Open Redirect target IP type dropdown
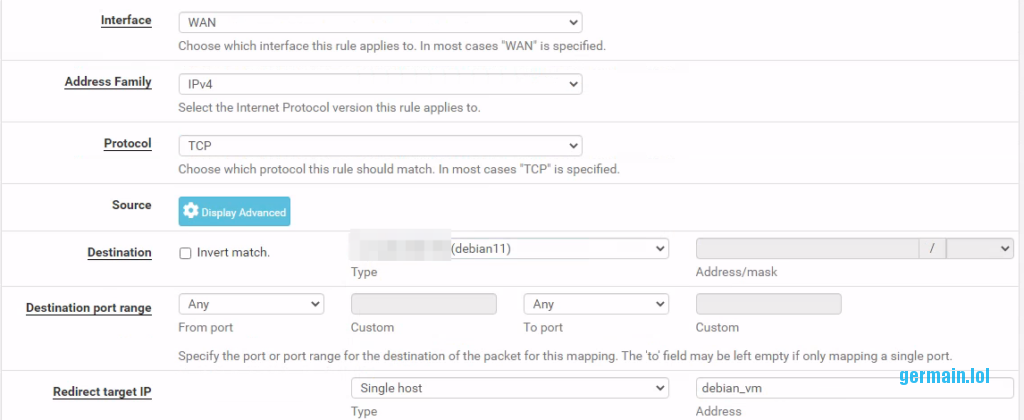Screen dimensions: 1024x420 pyautogui.click(x=510, y=388)
